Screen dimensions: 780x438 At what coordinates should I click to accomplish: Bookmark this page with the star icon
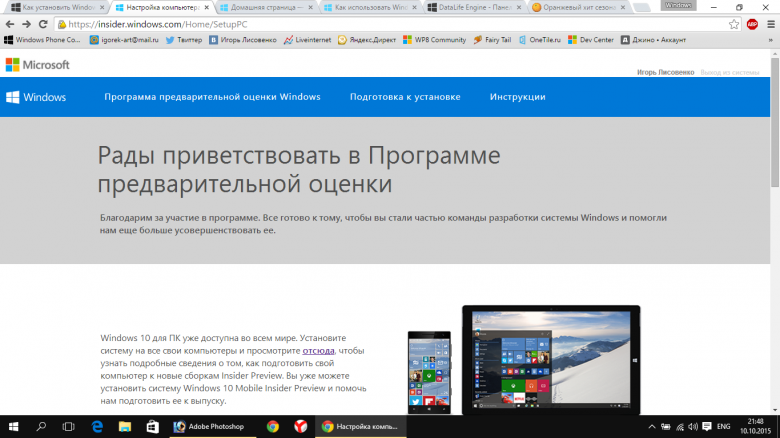tap(734, 24)
